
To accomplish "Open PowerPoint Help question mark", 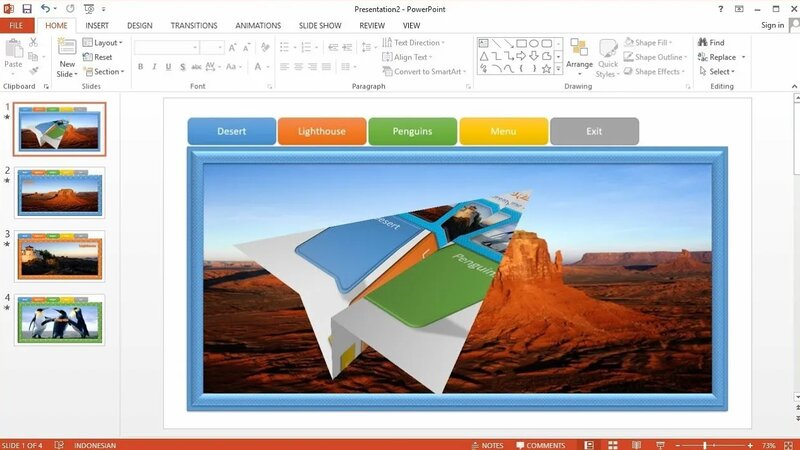I will (x=720, y=9).
